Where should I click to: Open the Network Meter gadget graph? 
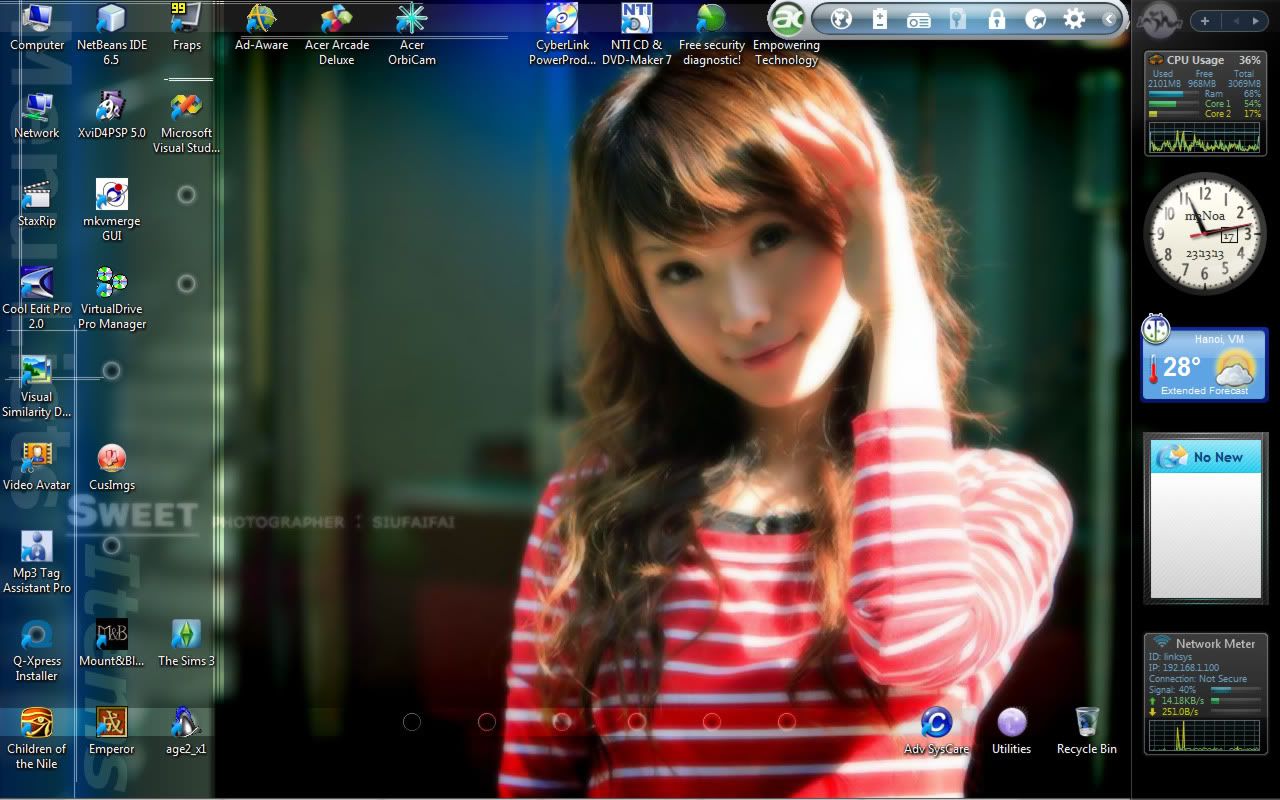1204,734
